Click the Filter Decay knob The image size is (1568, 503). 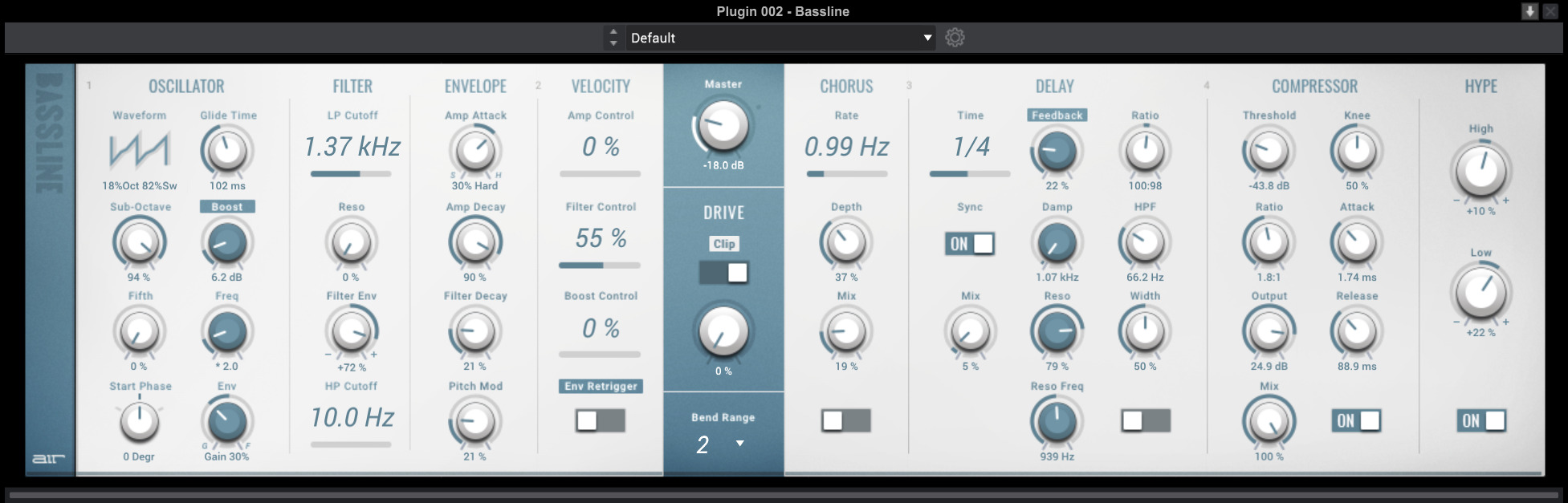pyautogui.click(x=475, y=331)
